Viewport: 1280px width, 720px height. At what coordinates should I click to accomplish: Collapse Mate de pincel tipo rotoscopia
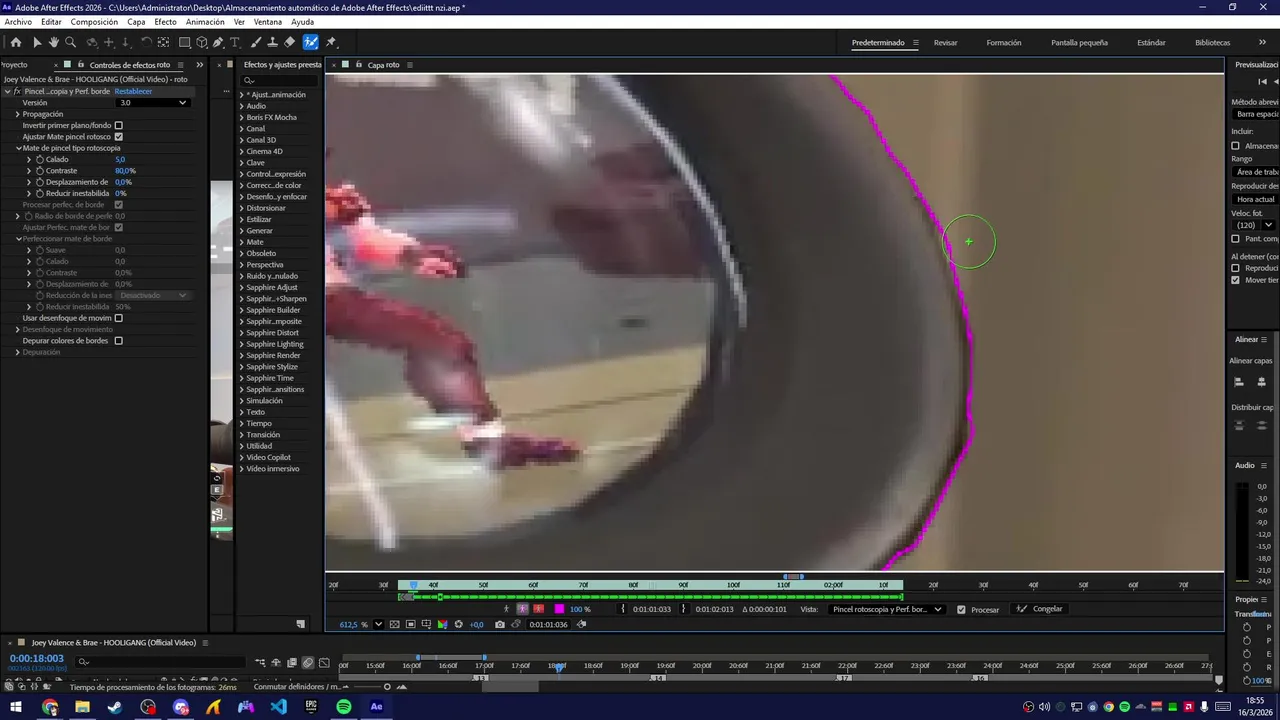click(18, 148)
